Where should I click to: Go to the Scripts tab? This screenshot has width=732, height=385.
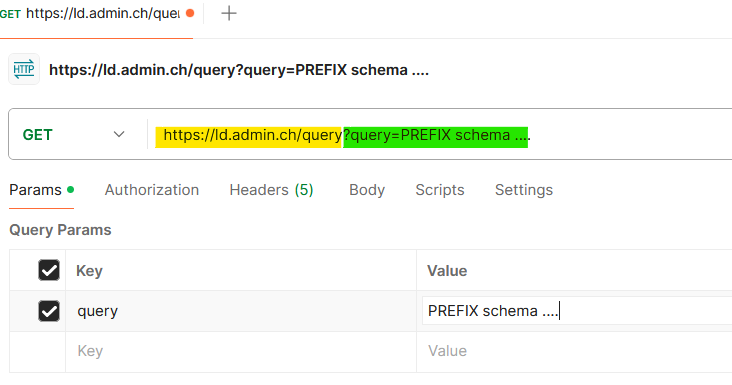tap(440, 190)
